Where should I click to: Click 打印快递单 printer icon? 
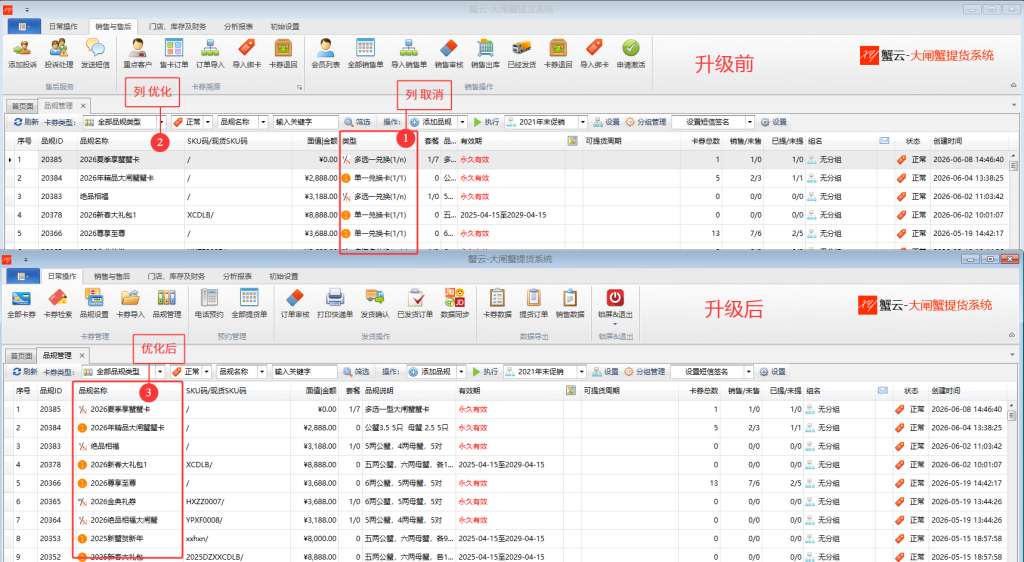point(334,298)
